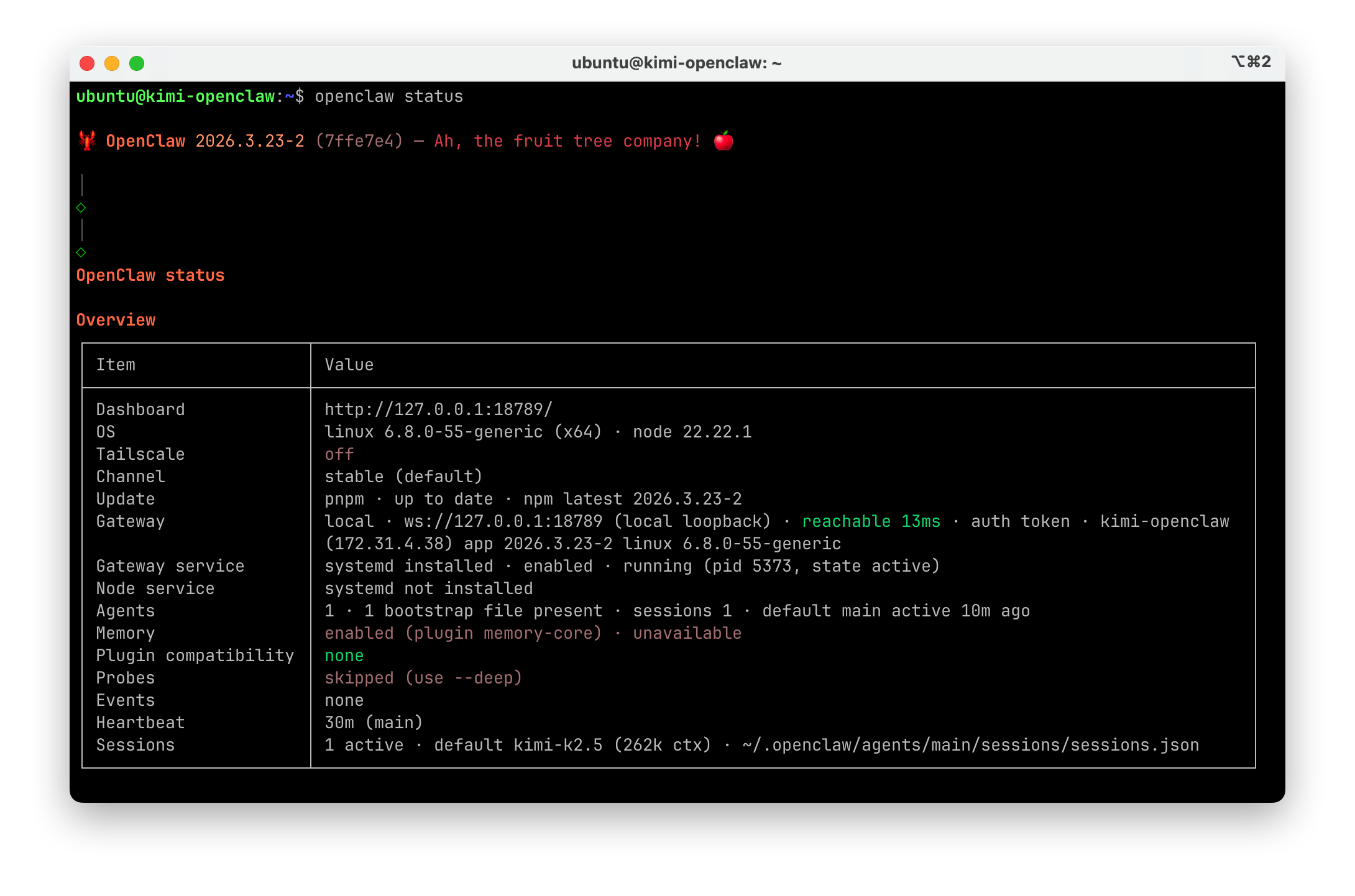Click the sessions.json file path
Image resolution: width=1355 pixels, height=896 pixels.
click(970, 745)
